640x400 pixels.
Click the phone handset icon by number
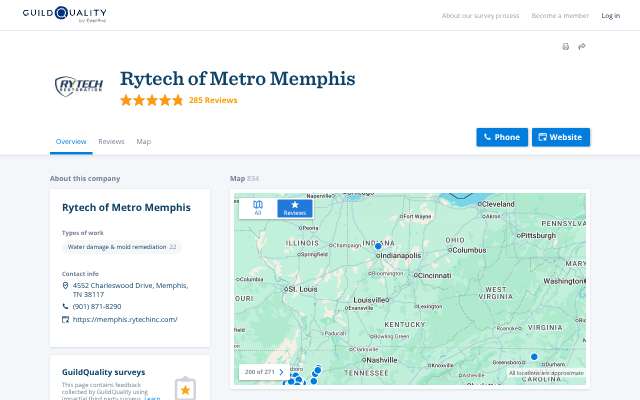pyautogui.click(x=65, y=306)
